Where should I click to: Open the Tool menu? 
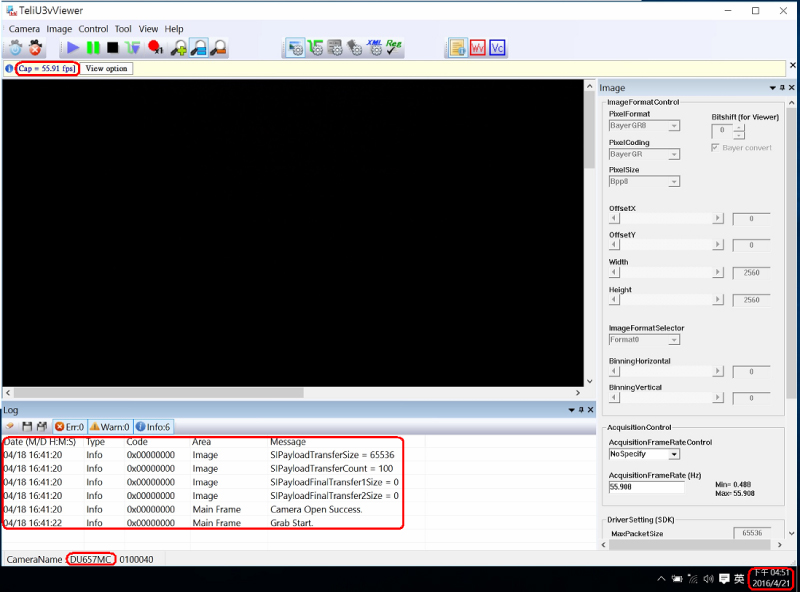(x=123, y=29)
